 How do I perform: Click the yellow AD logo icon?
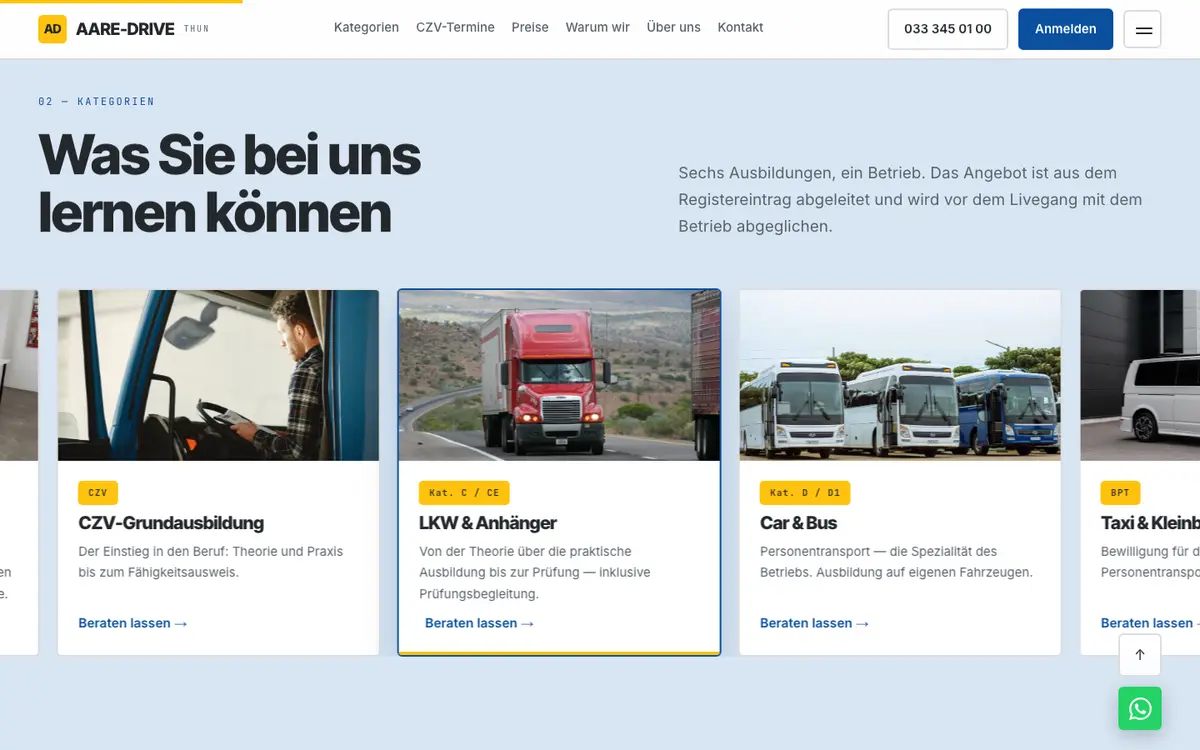click(x=52, y=29)
